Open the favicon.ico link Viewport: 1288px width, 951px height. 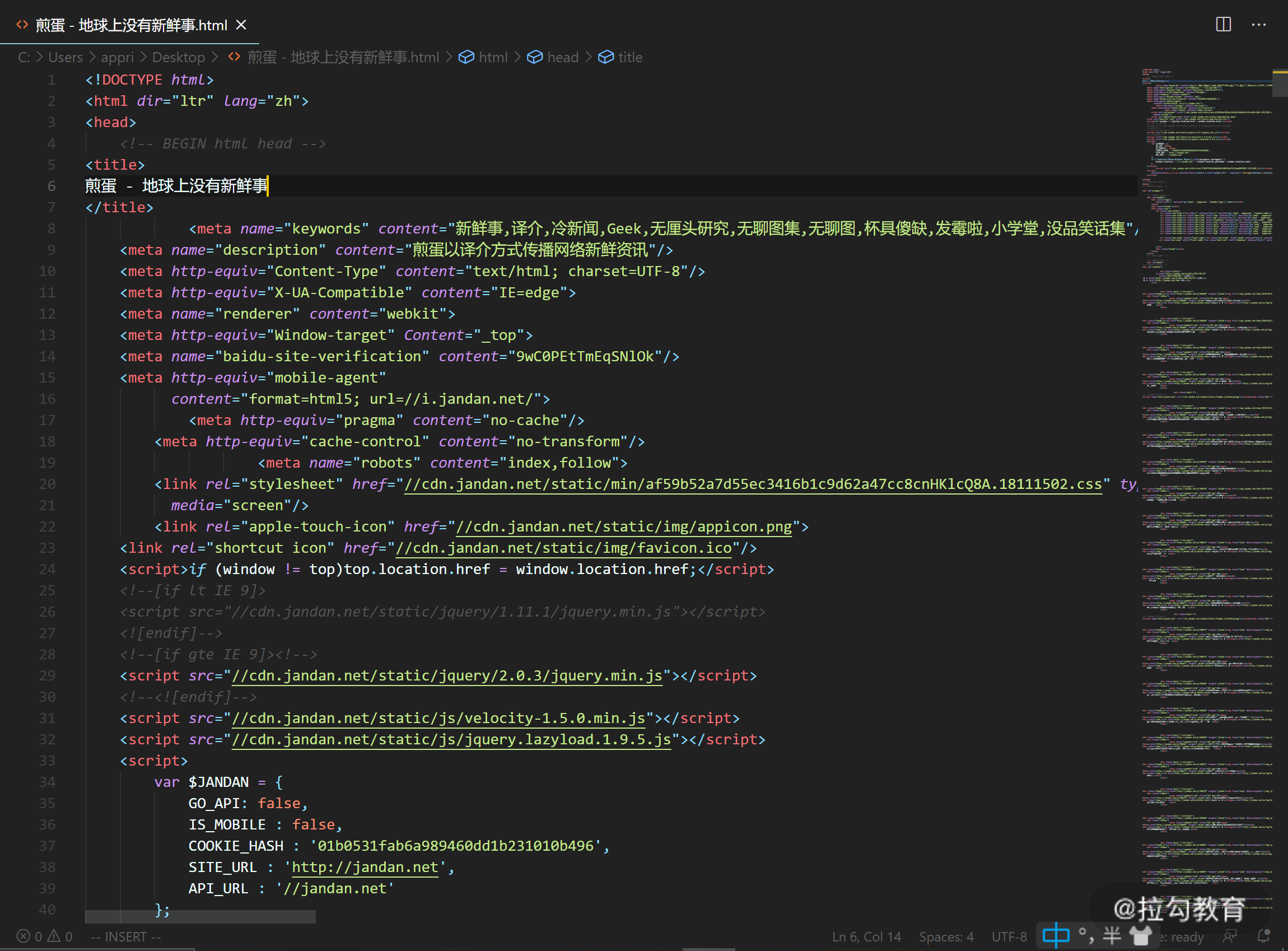(563, 547)
